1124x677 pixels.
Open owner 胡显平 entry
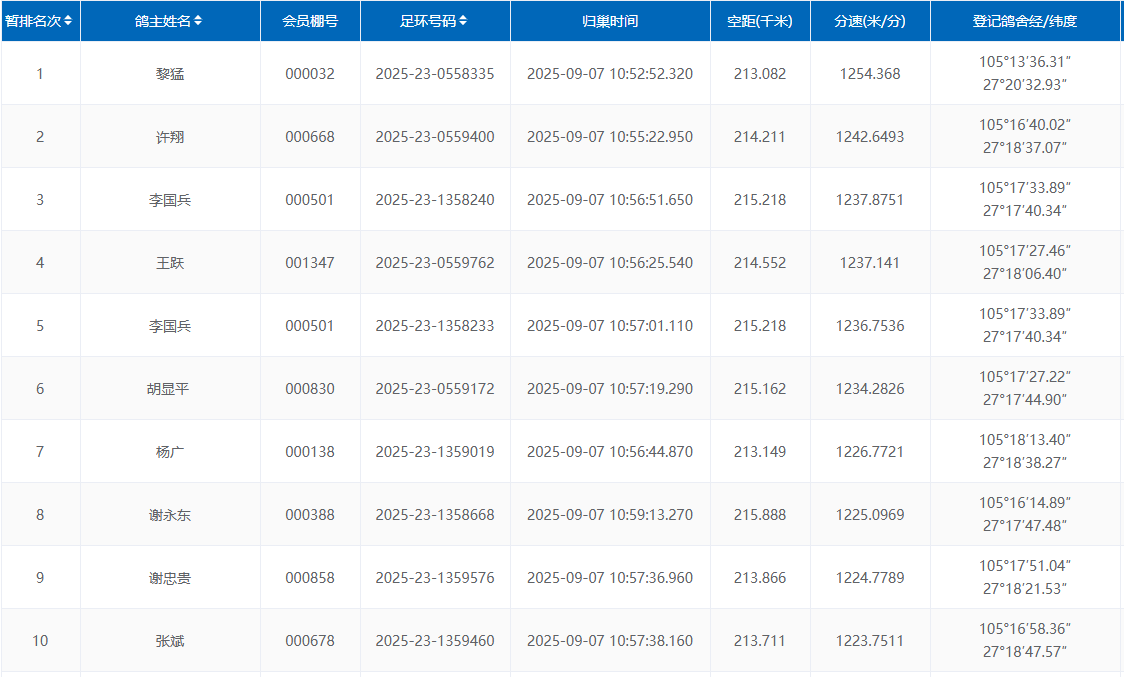pos(170,389)
